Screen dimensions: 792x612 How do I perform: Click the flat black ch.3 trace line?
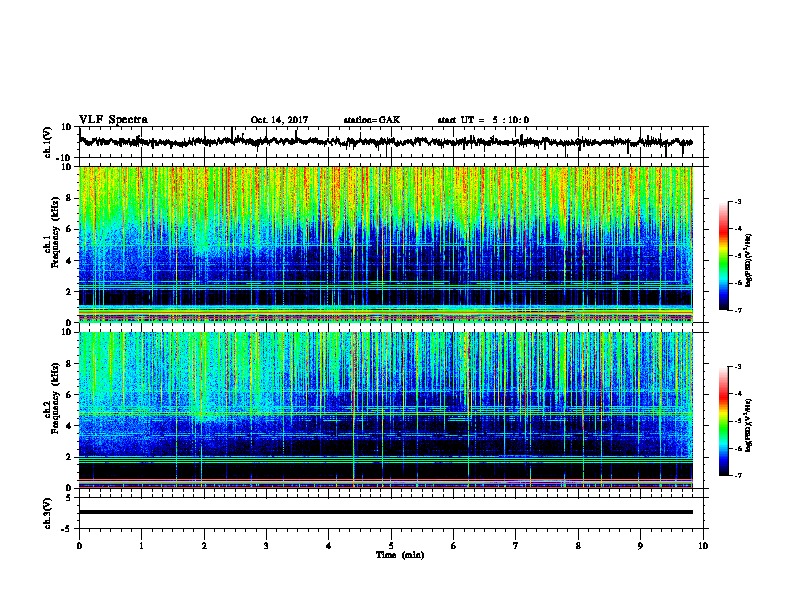(x=385, y=512)
